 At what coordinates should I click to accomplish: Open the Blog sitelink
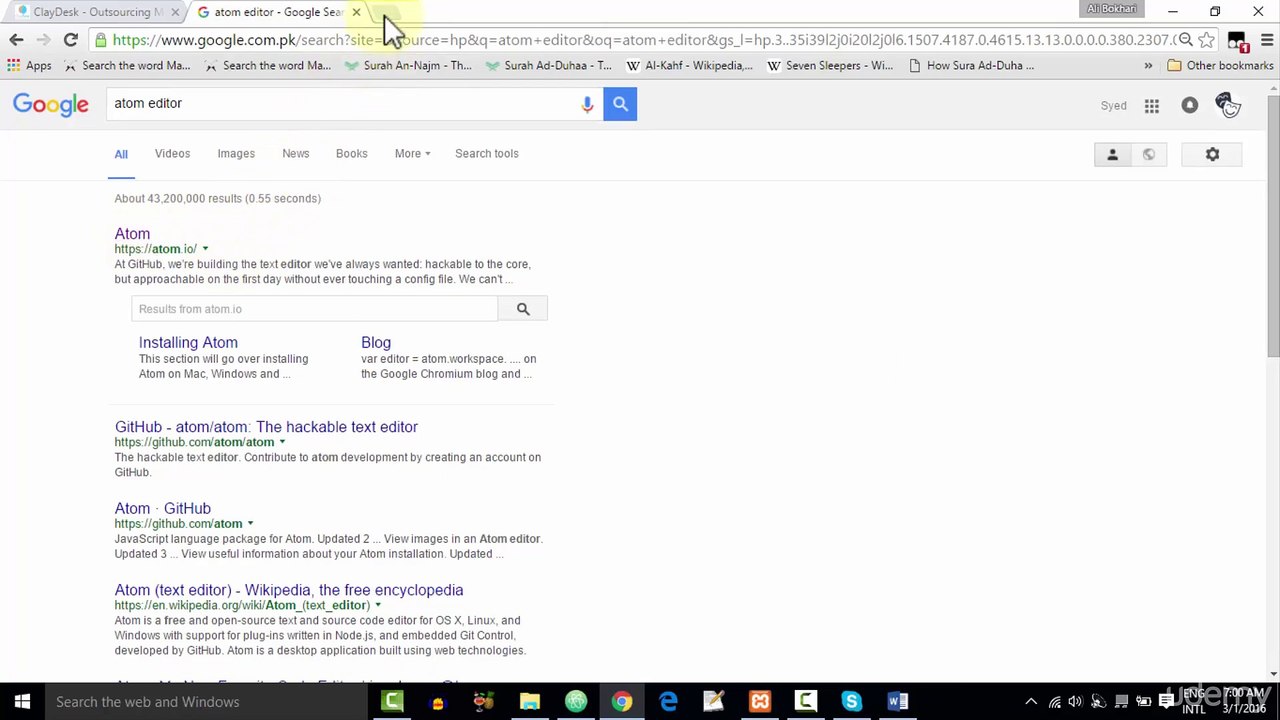pos(376,343)
